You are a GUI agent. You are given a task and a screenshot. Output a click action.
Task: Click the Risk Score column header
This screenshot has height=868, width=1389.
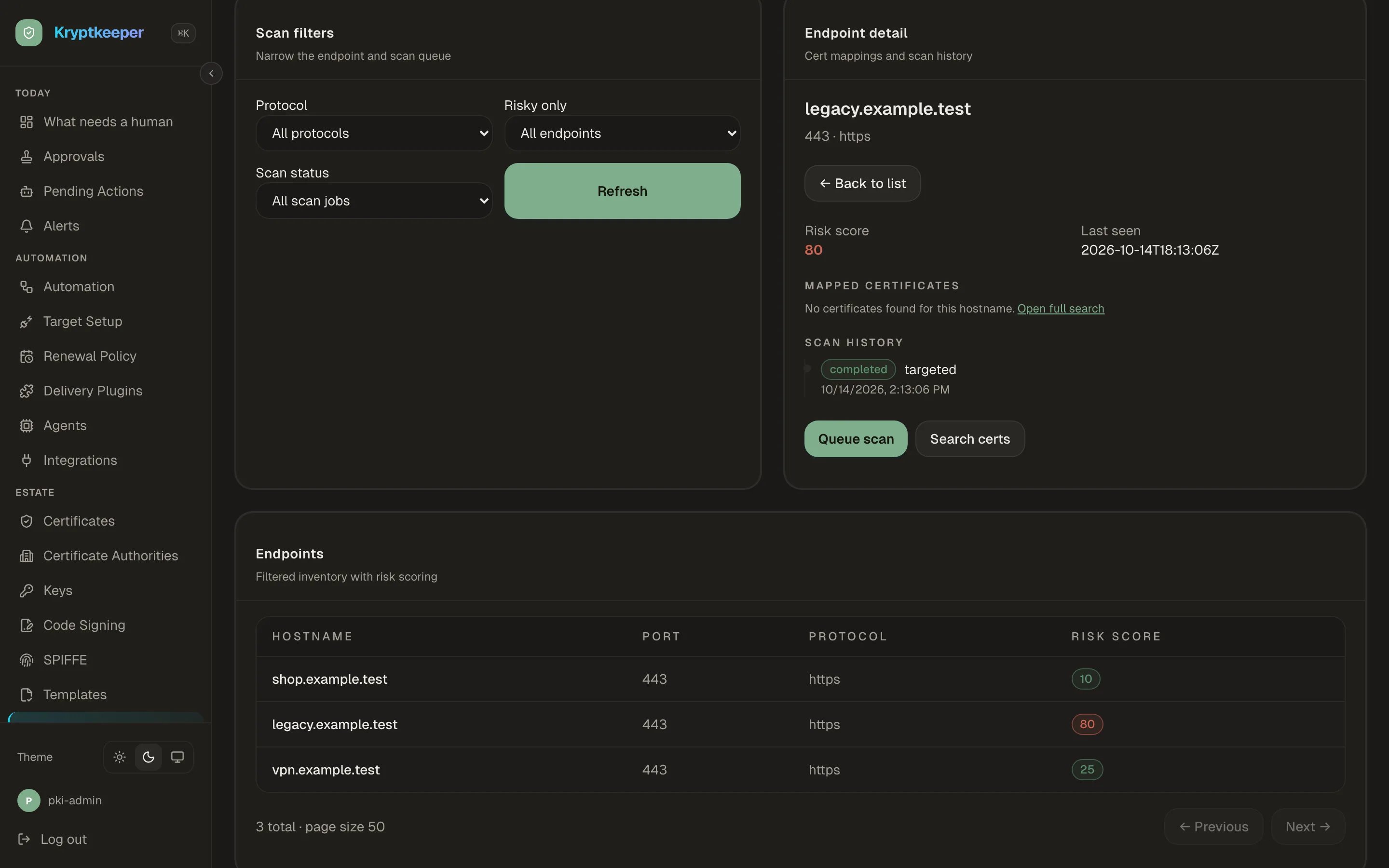tap(1116, 637)
